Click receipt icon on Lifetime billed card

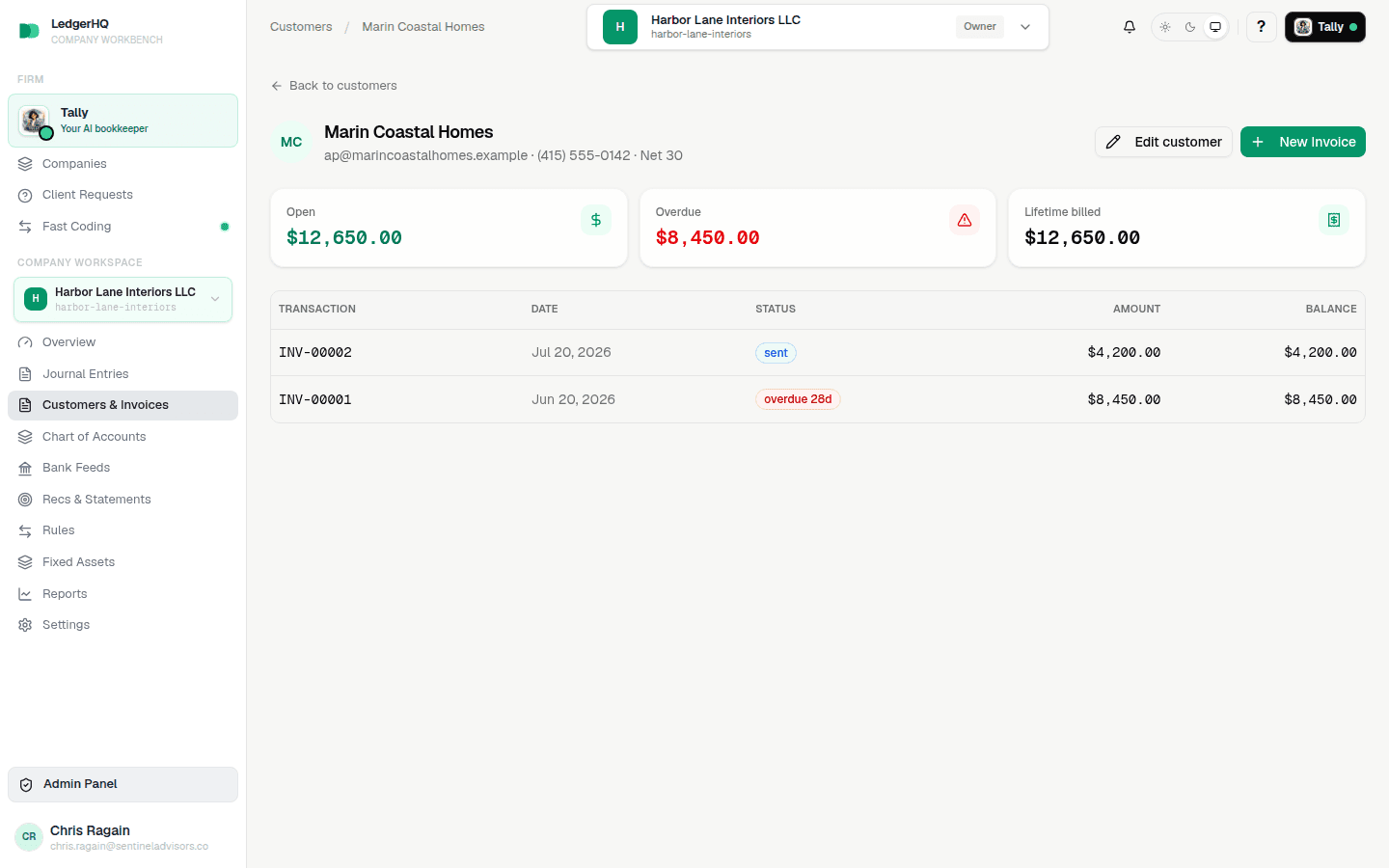coord(1334,220)
